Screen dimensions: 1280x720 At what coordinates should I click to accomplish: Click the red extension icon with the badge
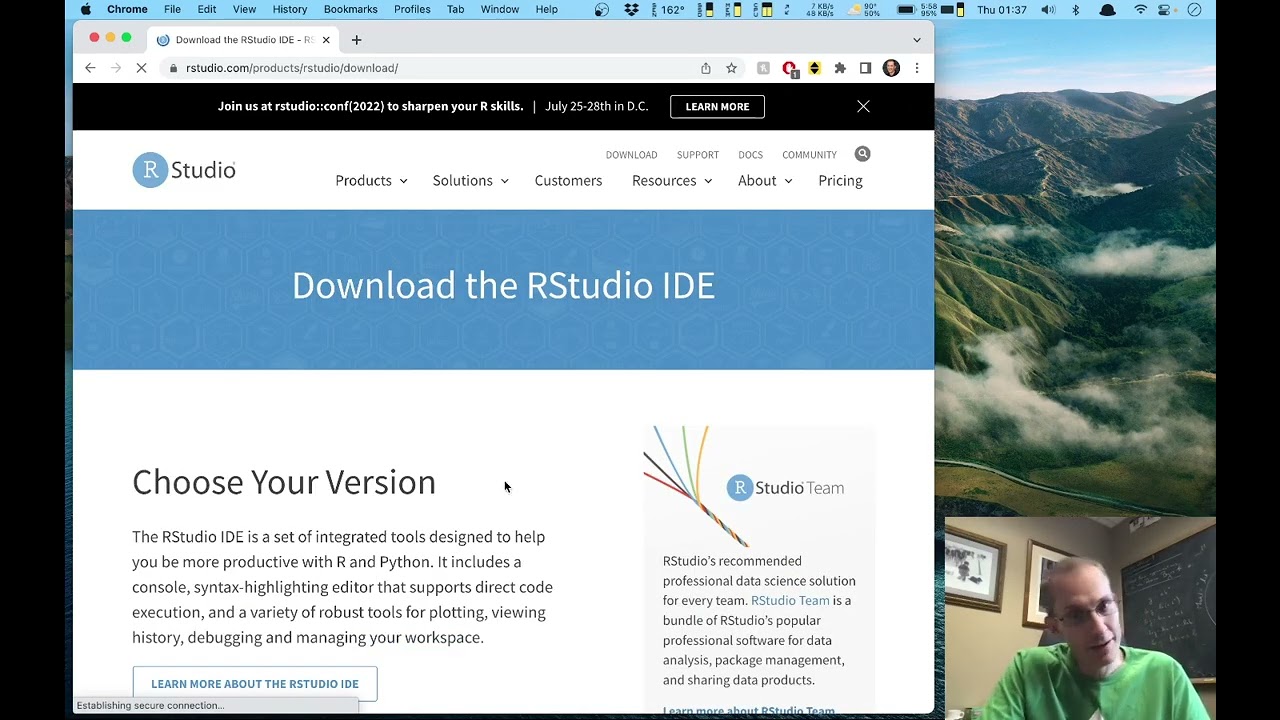[x=789, y=68]
